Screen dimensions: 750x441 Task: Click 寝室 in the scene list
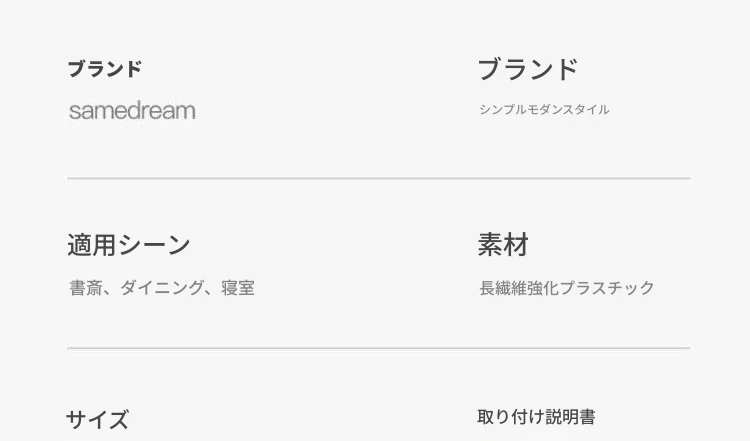[238, 288]
